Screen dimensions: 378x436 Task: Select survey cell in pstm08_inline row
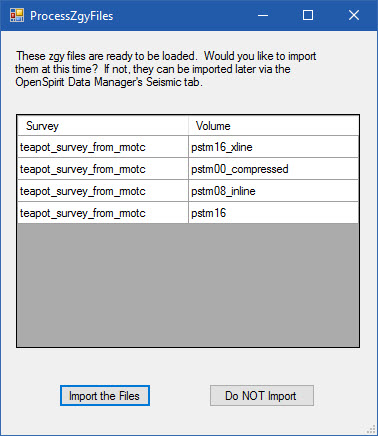103,191
